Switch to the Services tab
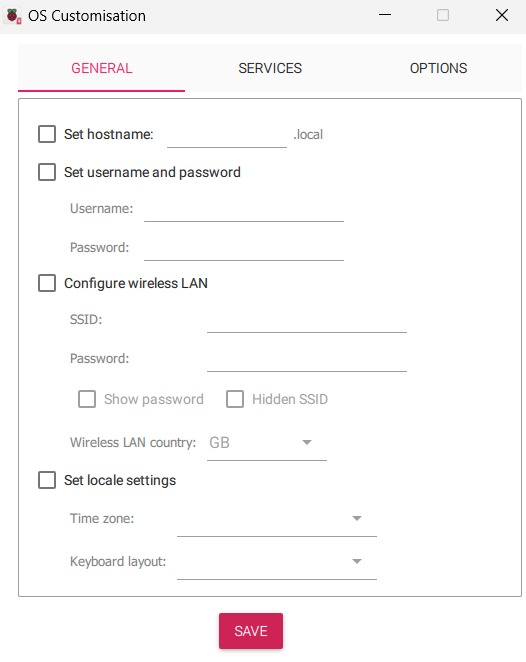Viewport: 526px width, 662px height. [x=270, y=68]
